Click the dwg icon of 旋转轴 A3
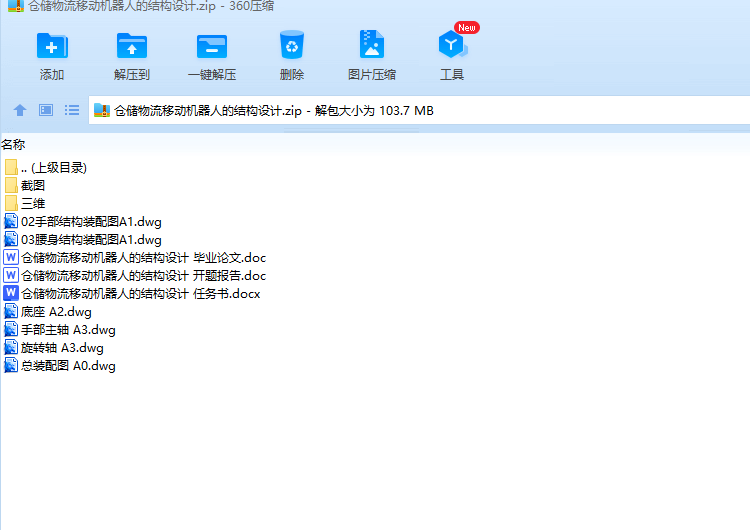 (11, 347)
